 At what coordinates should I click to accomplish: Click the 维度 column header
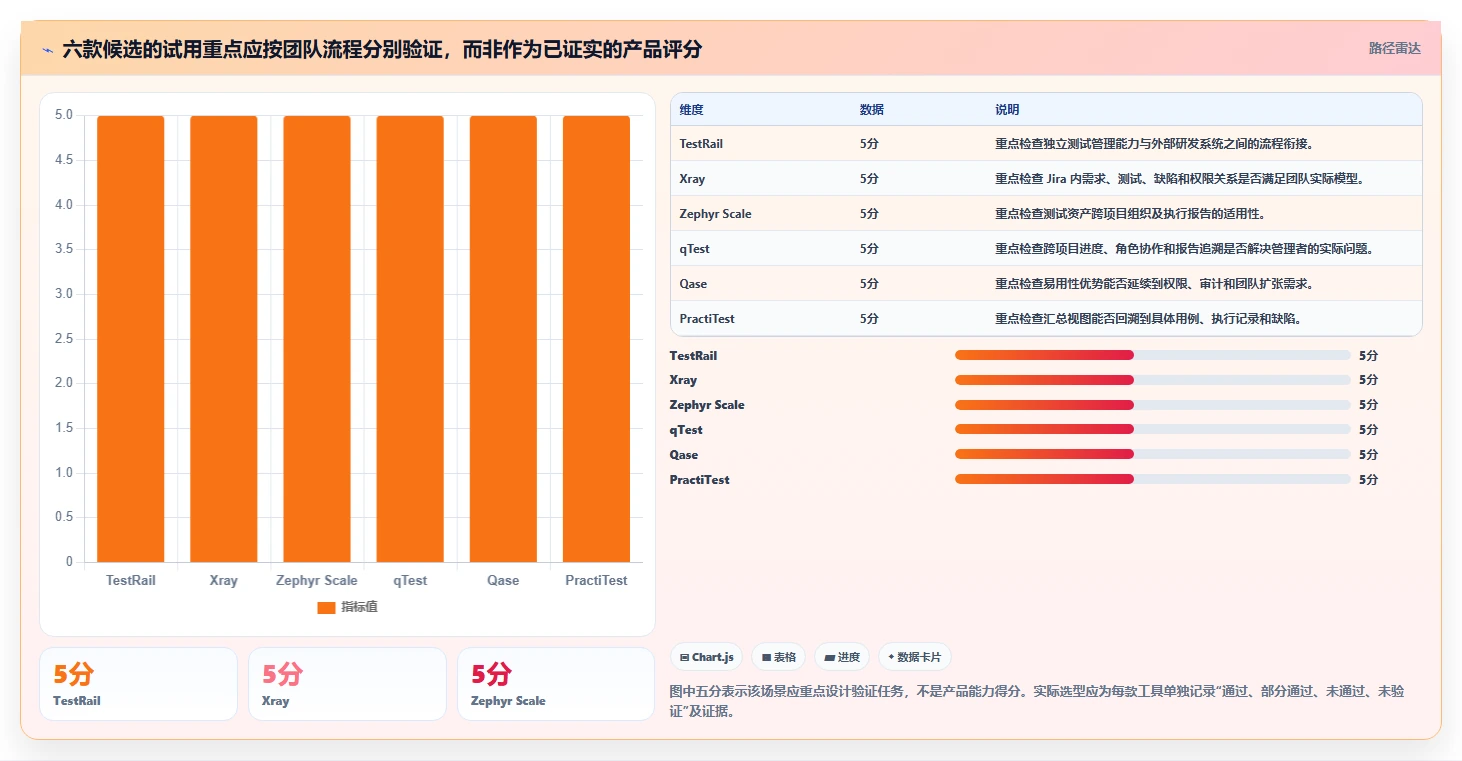pos(691,110)
